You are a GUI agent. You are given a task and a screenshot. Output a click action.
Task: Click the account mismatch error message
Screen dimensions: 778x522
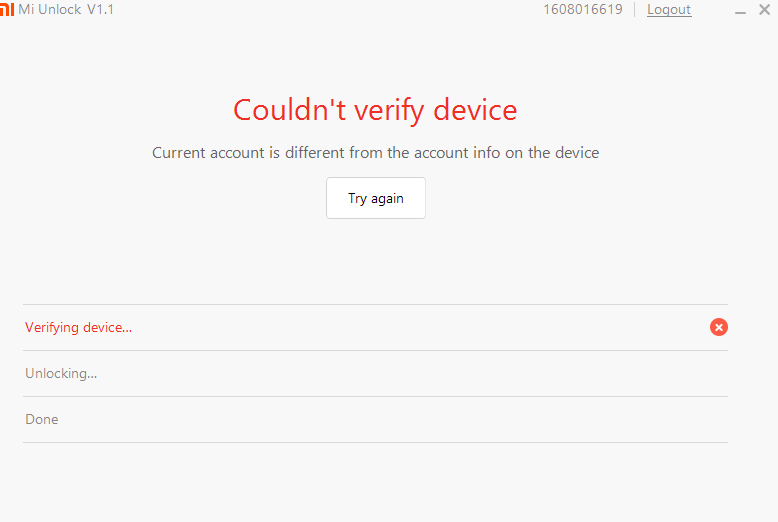pos(375,153)
